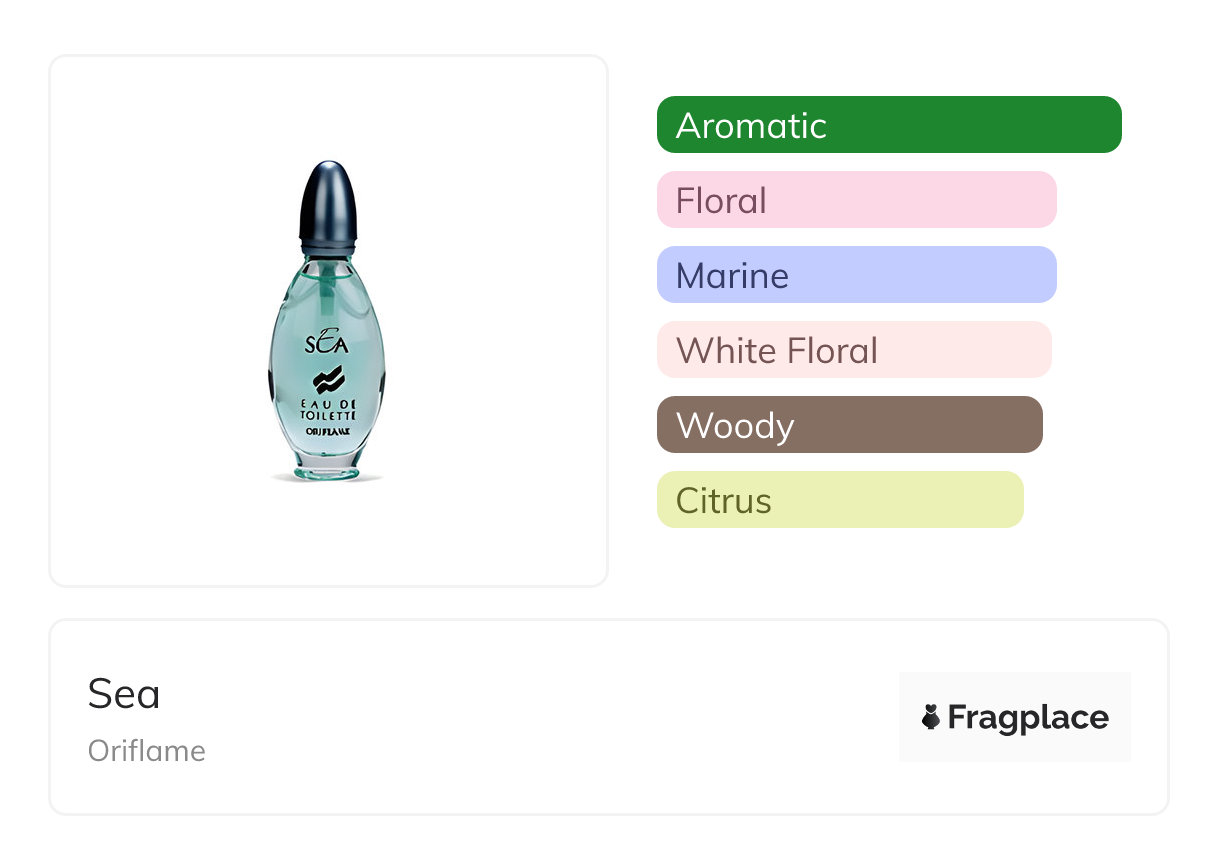This screenshot has width=1218, height=864.
Task: Pick the Woody accord bar
Action: (849, 425)
